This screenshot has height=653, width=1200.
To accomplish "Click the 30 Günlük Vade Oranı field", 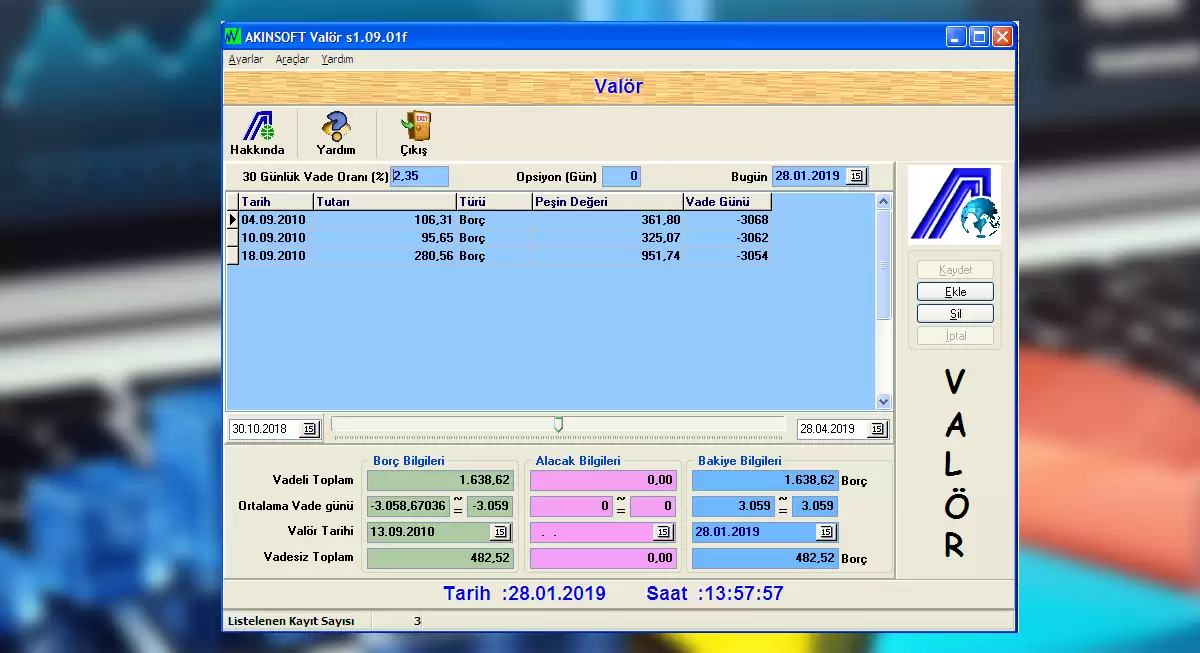I will (x=419, y=177).
